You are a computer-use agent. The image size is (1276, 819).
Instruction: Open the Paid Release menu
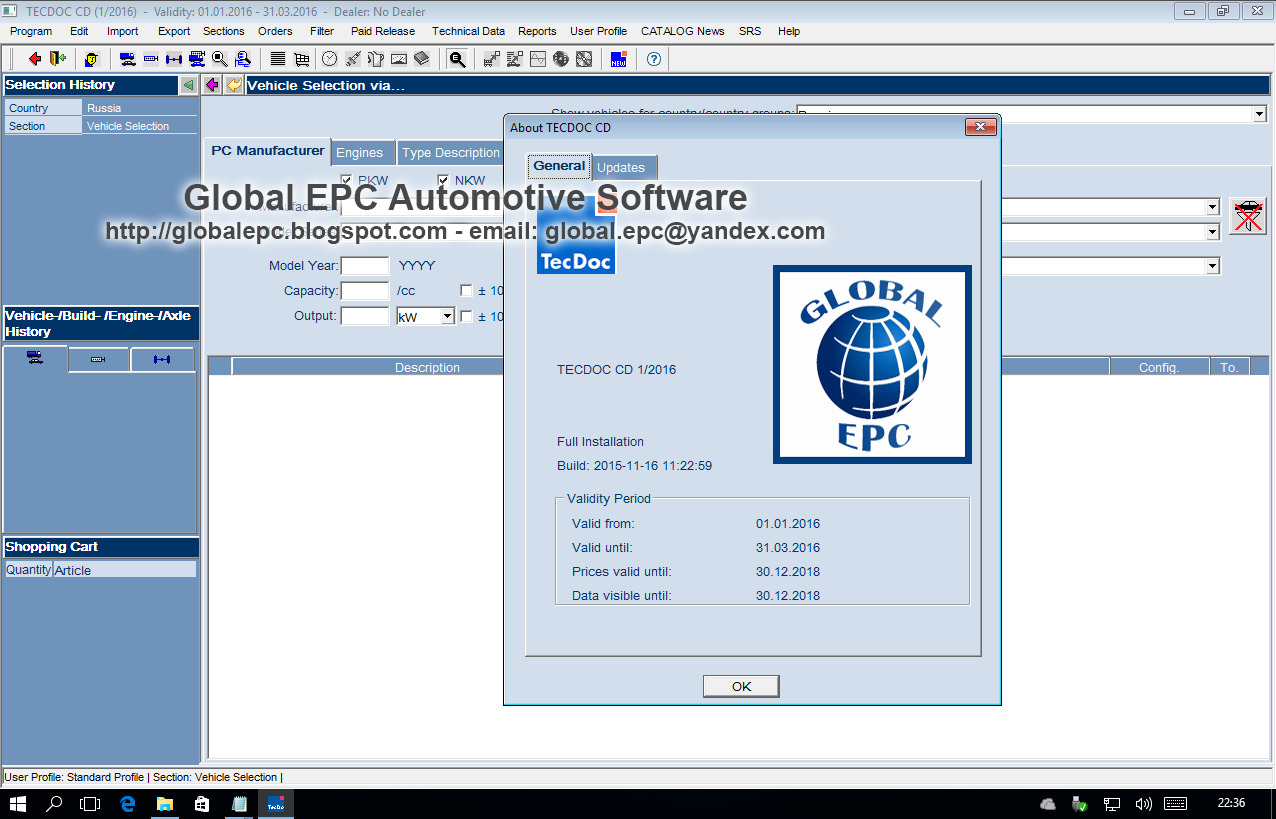point(382,31)
